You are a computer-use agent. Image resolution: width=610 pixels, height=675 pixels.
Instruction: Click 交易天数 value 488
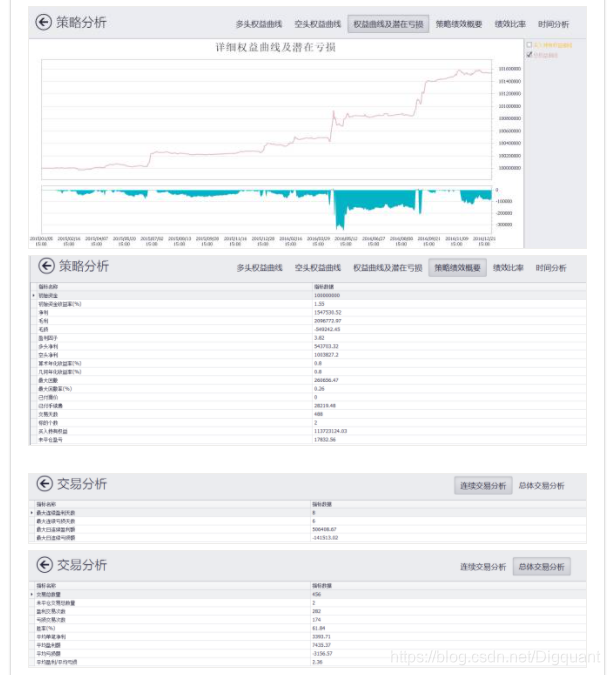tap(318, 414)
